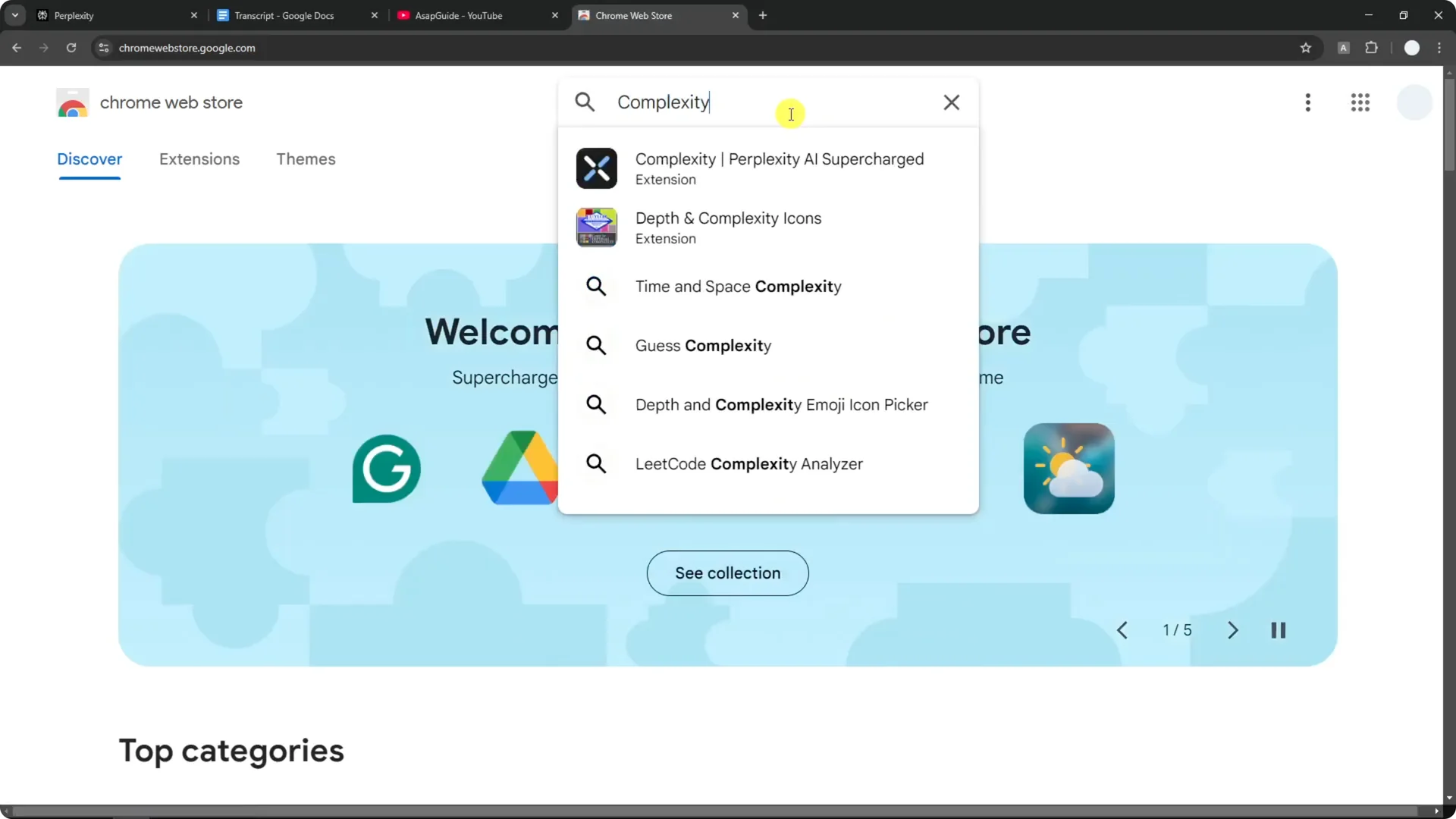Pause the banner carousel autoplay
Screen dimensions: 1456x819
(1278, 630)
